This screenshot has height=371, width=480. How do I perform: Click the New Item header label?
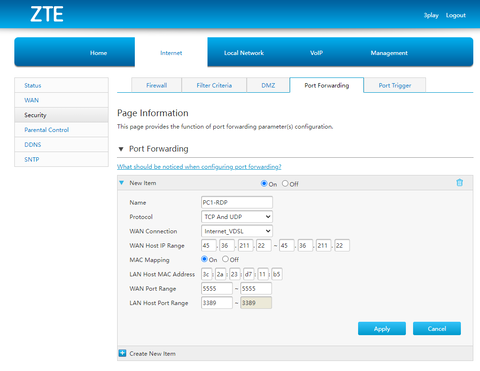pyautogui.click(x=143, y=183)
